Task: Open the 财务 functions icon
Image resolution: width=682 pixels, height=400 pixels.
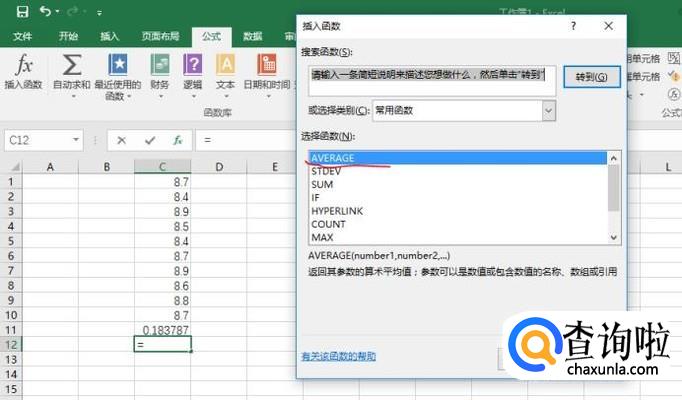Action: tap(160, 65)
